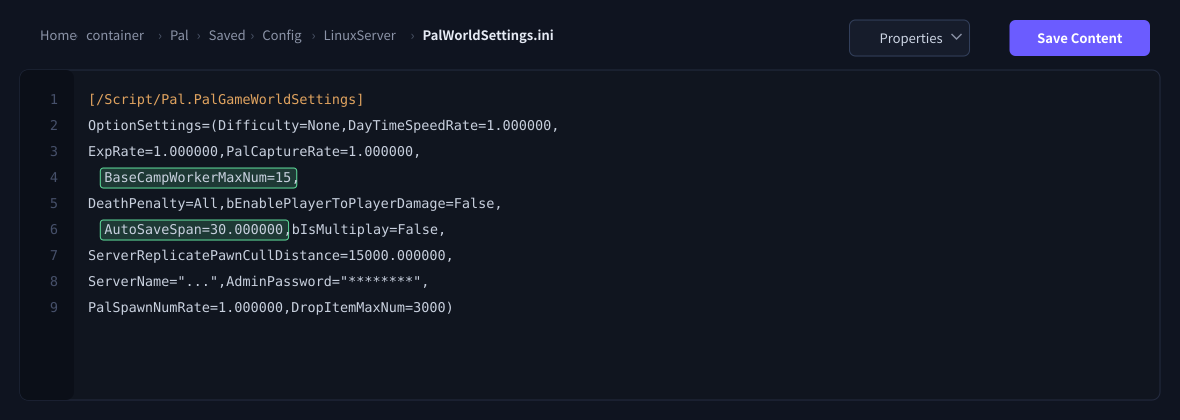Viewport: 1180px width, 420px height.
Task: Click the highlighted BaseCampWorkerMaxNum=15 setting
Action: click(x=199, y=178)
